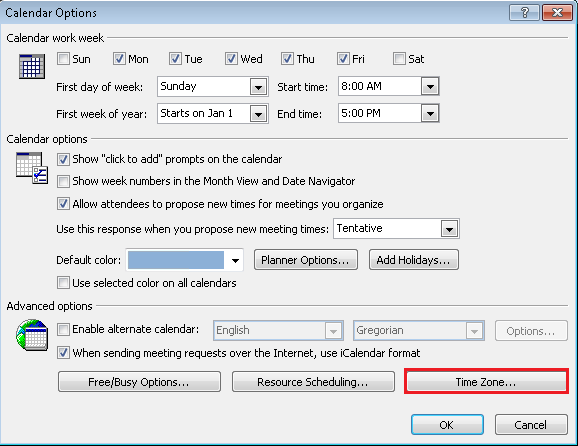Uncheck the Fri work day checkbox

pyautogui.click(x=343, y=59)
